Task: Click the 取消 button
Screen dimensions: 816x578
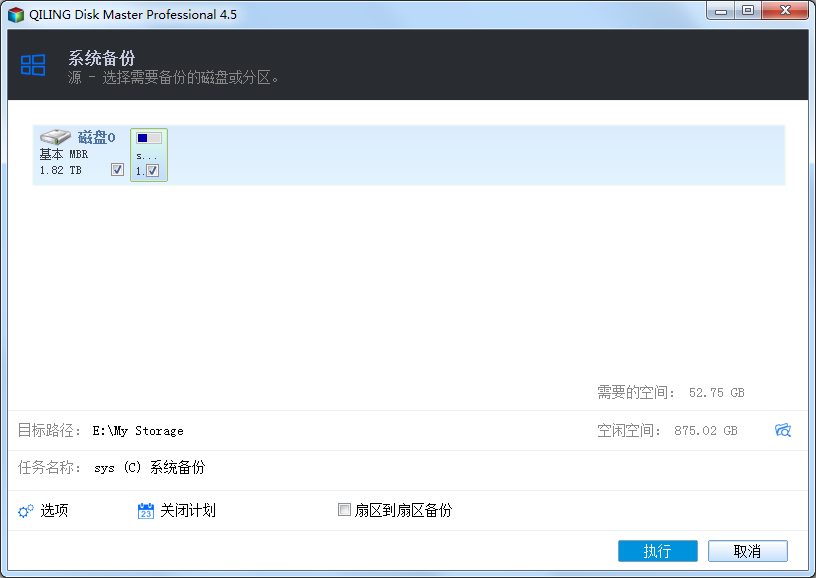Action: coord(747,550)
